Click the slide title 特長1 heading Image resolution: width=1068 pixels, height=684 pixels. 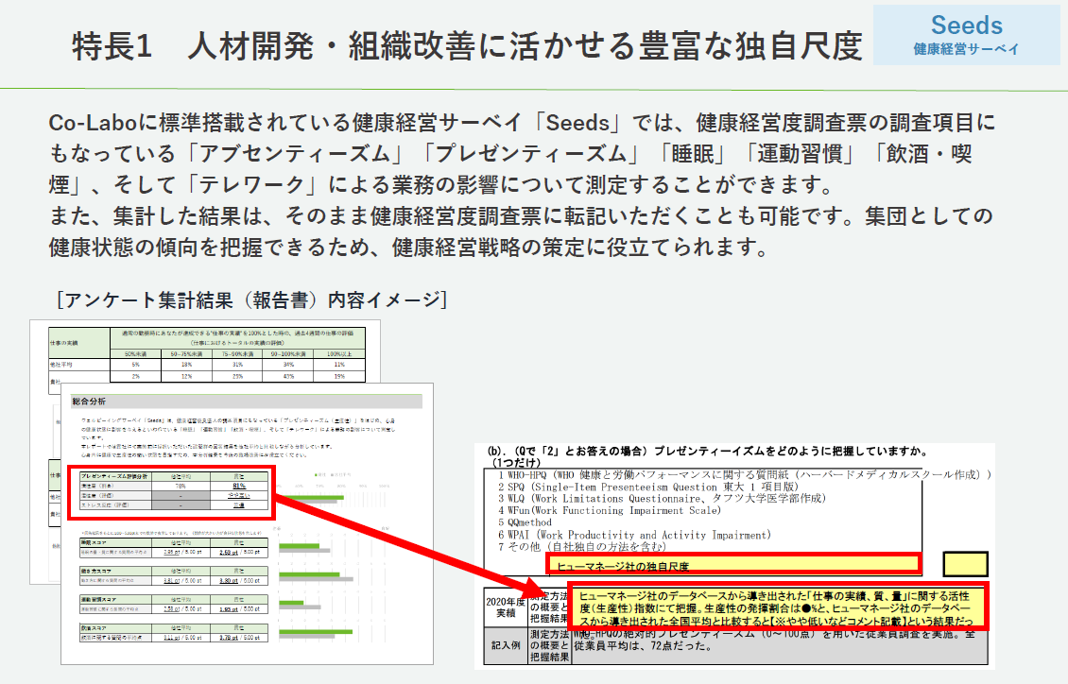coord(466,46)
